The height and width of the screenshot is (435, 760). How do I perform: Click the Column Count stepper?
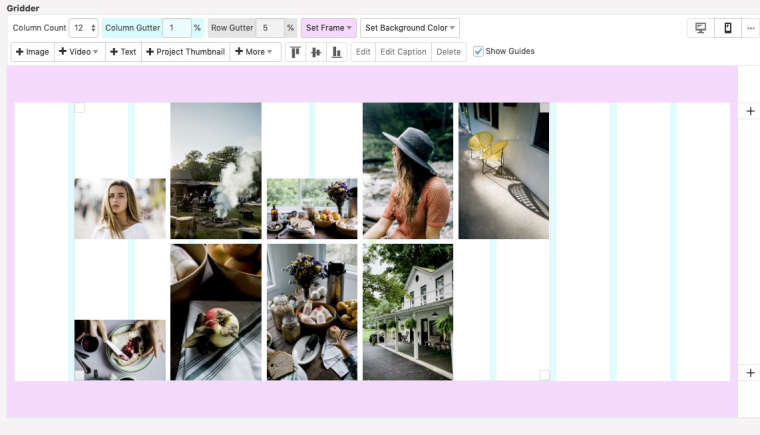tap(93, 28)
